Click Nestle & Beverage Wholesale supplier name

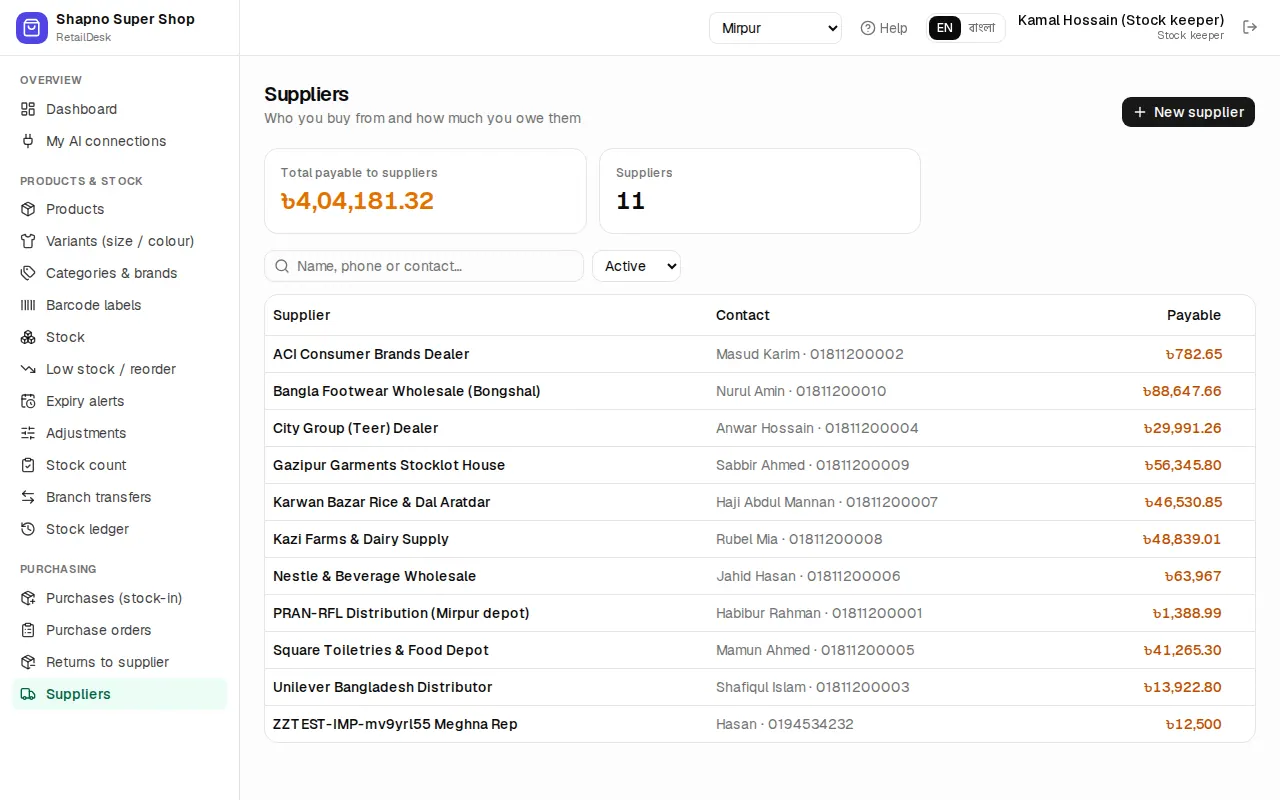coord(375,576)
